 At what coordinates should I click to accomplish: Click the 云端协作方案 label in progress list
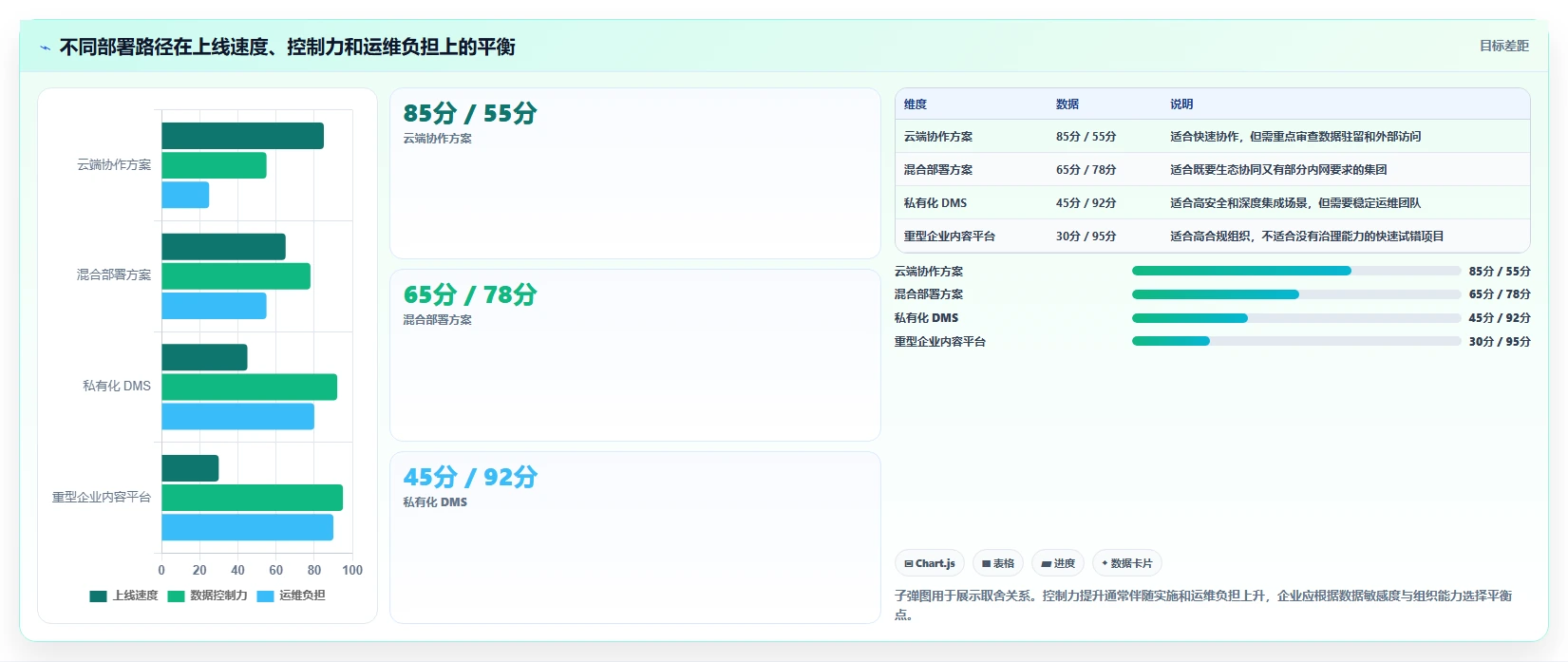pyautogui.click(x=929, y=272)
